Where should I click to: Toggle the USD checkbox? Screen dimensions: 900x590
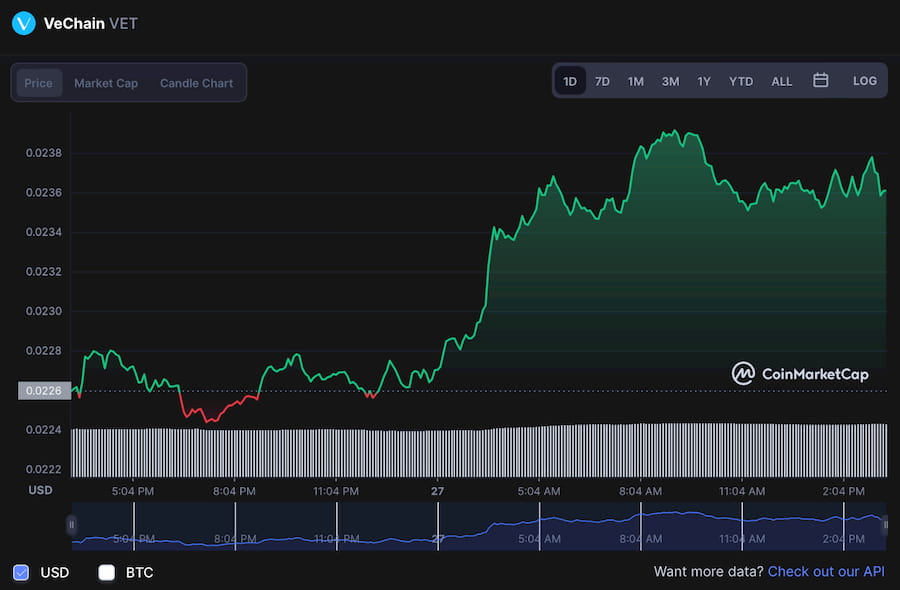pos(22,572)
